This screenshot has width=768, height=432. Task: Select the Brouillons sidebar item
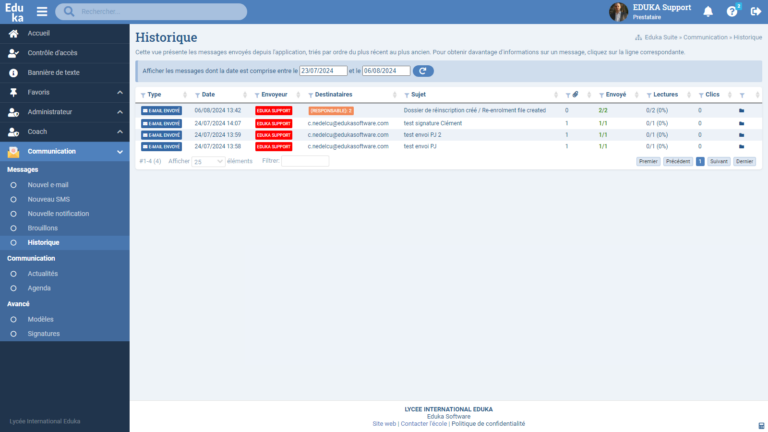[44, 228]
